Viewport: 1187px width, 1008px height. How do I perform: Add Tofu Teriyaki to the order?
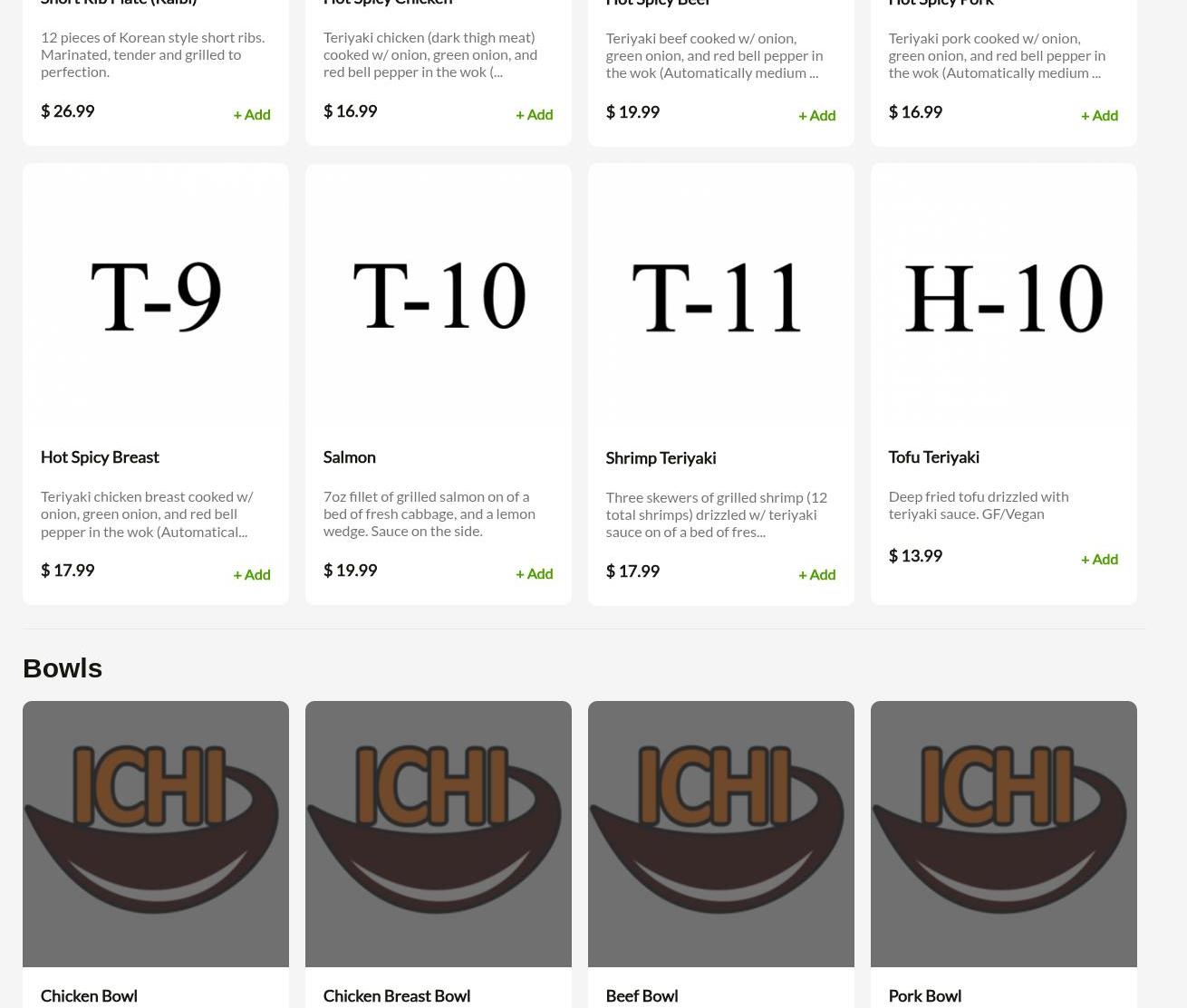click(x=1100, y=559)
